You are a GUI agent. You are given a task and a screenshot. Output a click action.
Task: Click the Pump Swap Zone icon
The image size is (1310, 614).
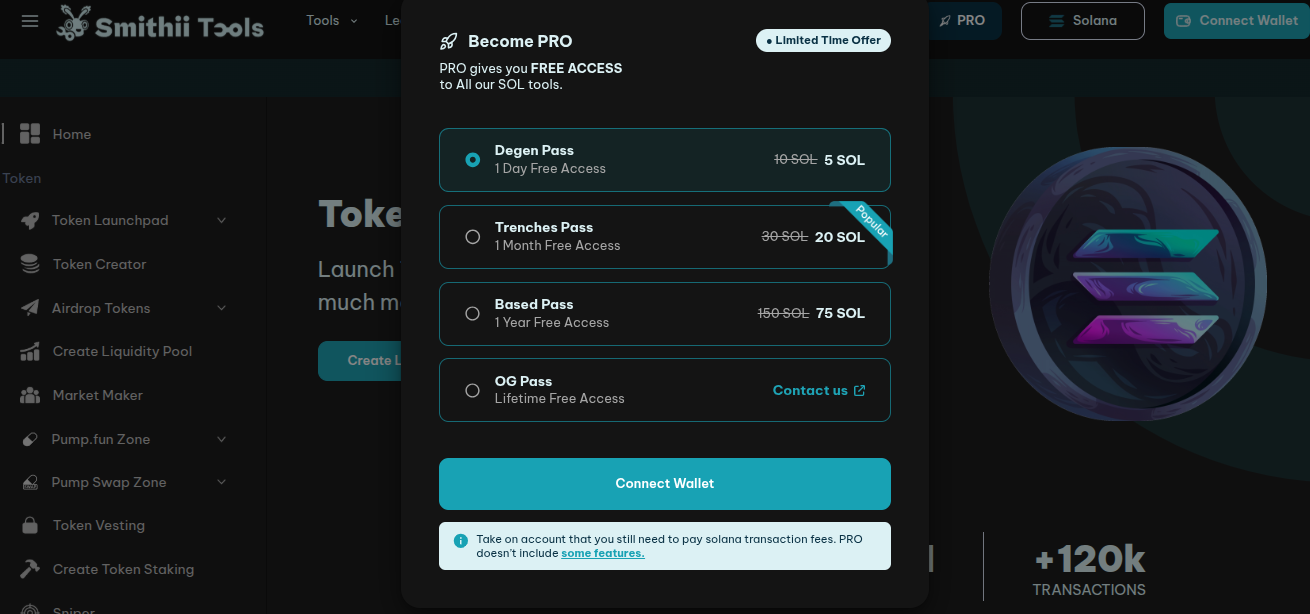click(30, 482)
